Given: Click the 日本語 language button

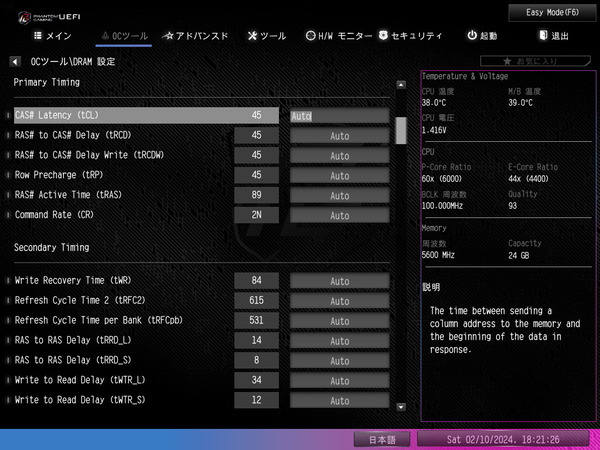Looking at the screenshot, I should click(382, 439).
